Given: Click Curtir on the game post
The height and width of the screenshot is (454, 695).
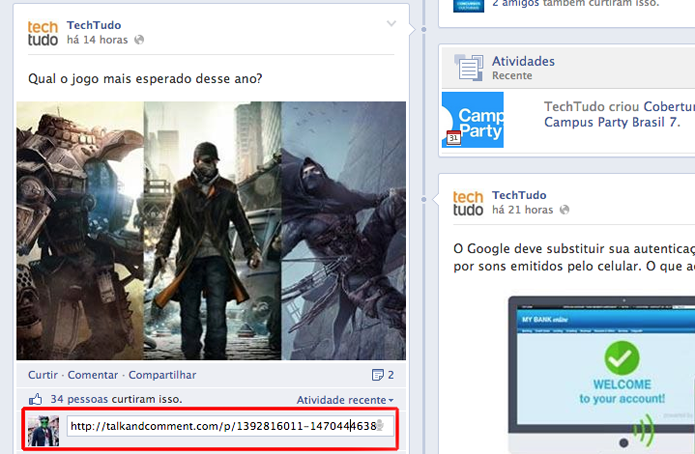Looking at the screenshot, I should 43,375.
